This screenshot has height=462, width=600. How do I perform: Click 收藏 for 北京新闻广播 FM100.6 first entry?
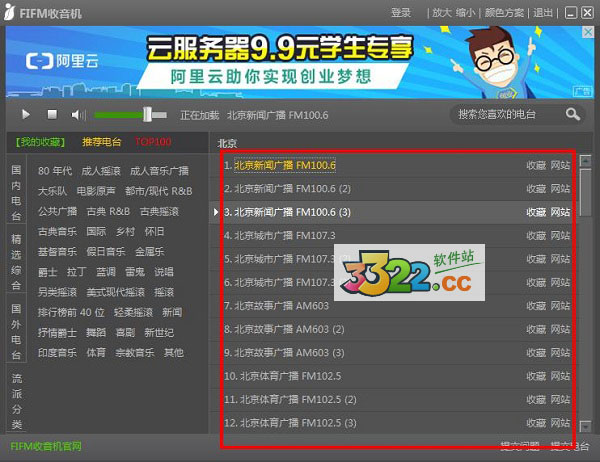coord(536,165)
